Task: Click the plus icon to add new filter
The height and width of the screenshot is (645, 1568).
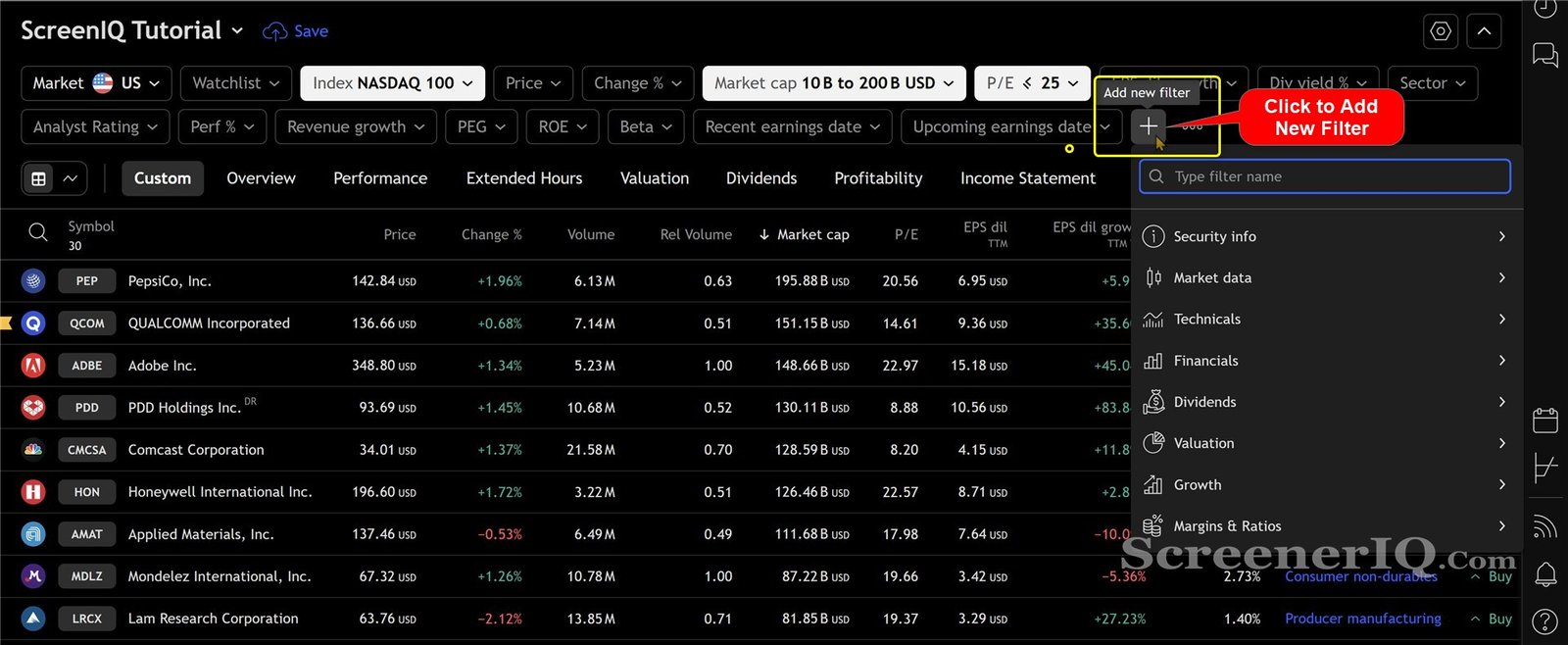Action: 1148,126
